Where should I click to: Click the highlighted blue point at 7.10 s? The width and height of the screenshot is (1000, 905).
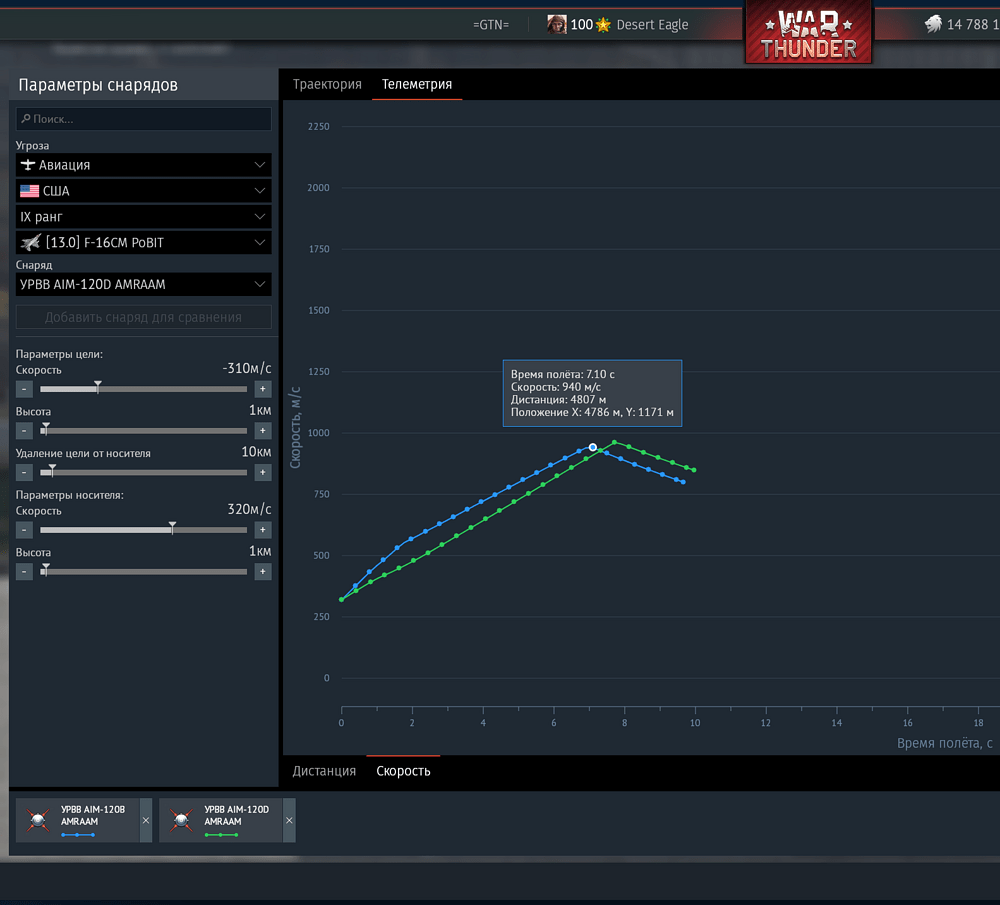[592, 447]
